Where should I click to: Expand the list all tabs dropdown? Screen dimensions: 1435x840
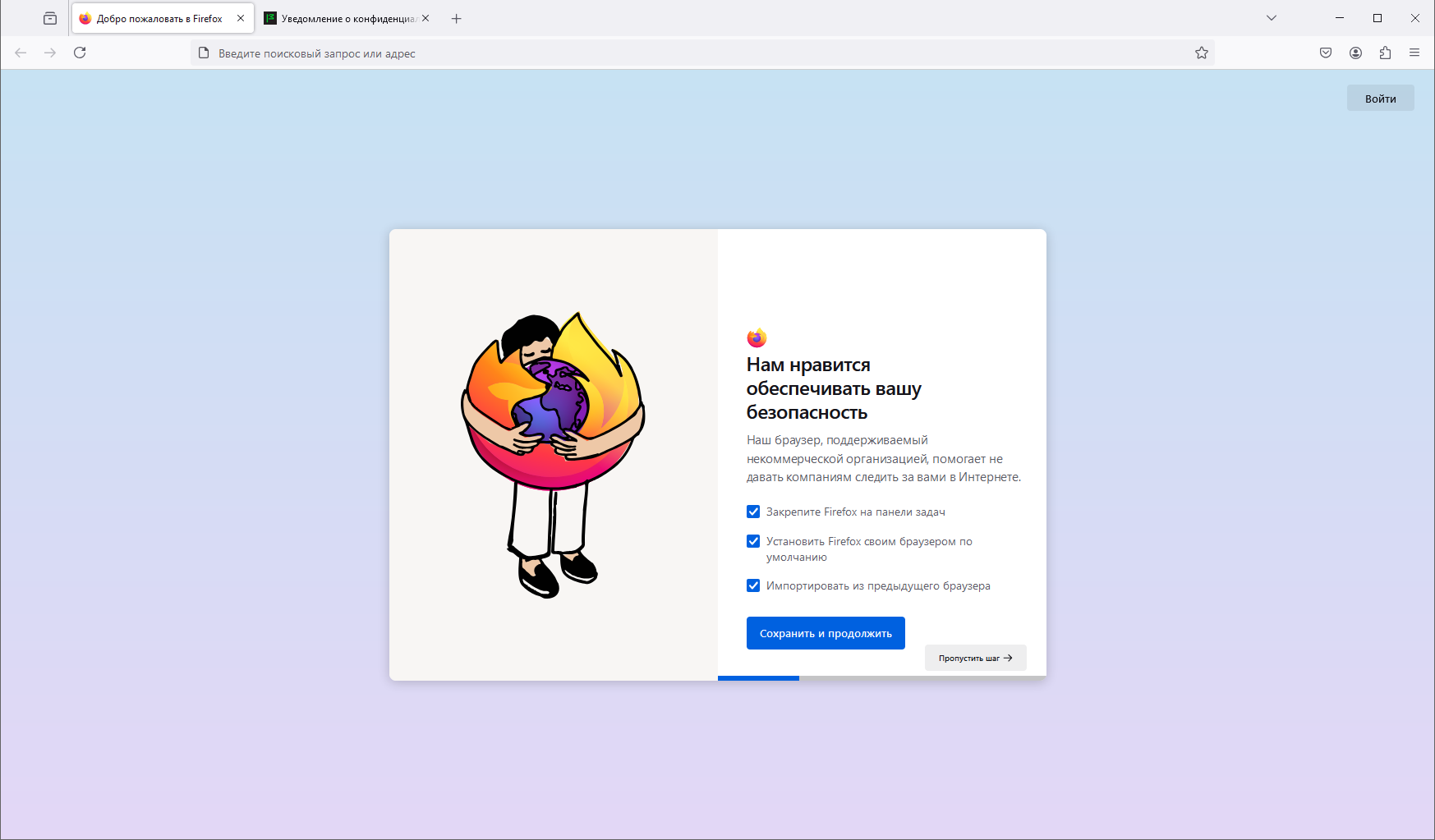1272,18
